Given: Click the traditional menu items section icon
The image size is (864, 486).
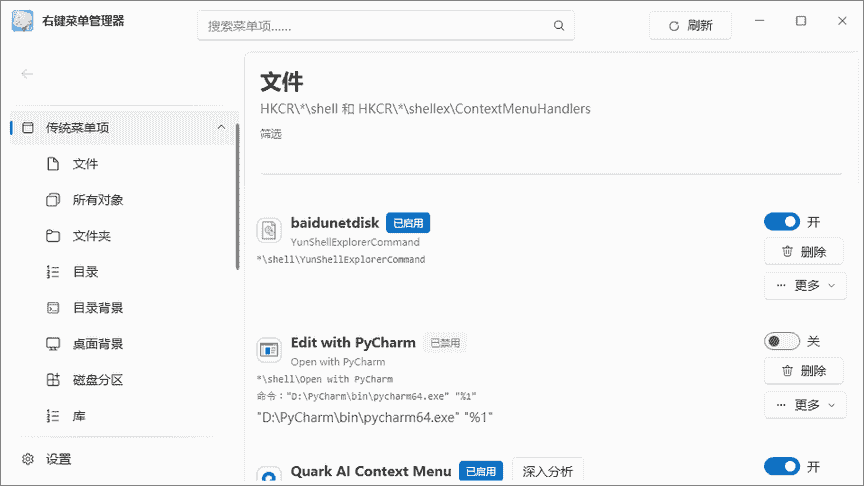Looking at the screenshot, I should [28, 128].
